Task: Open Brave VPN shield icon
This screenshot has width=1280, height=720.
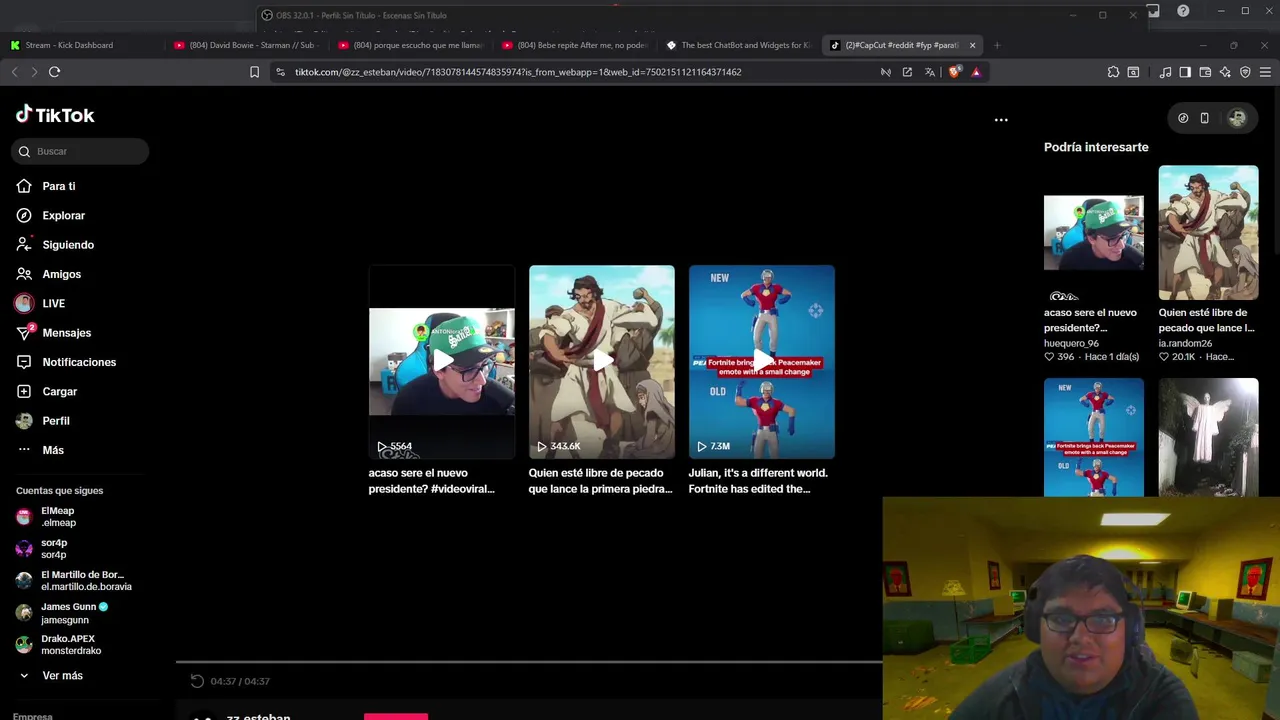Action: coord(1245,72)
